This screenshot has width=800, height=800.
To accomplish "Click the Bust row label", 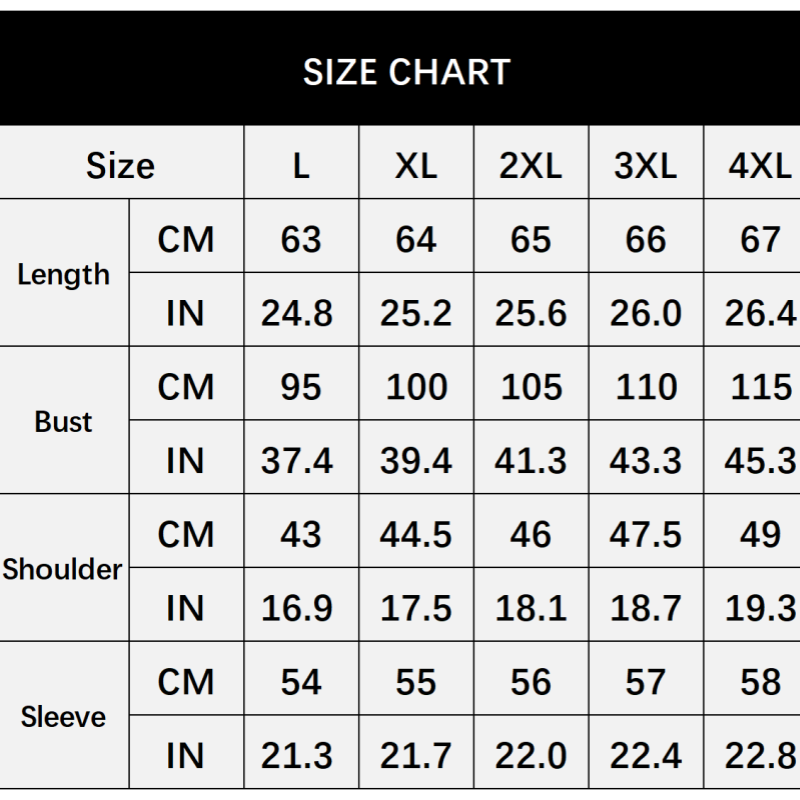I will click(x=64, y=422).
